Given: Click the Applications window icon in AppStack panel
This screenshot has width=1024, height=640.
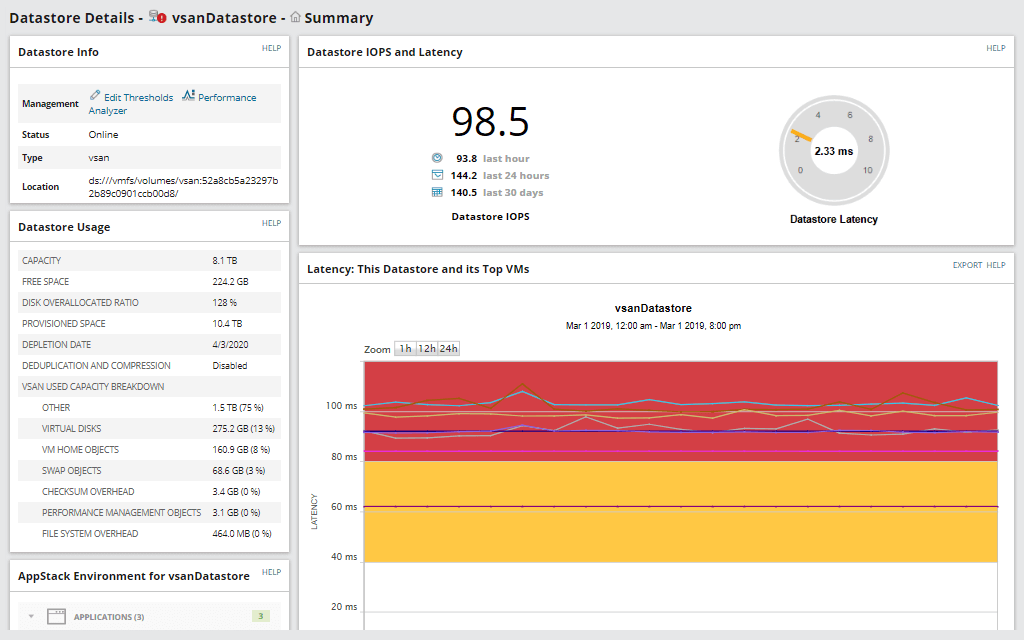Looking at the screenshot, I should [57, 616].
